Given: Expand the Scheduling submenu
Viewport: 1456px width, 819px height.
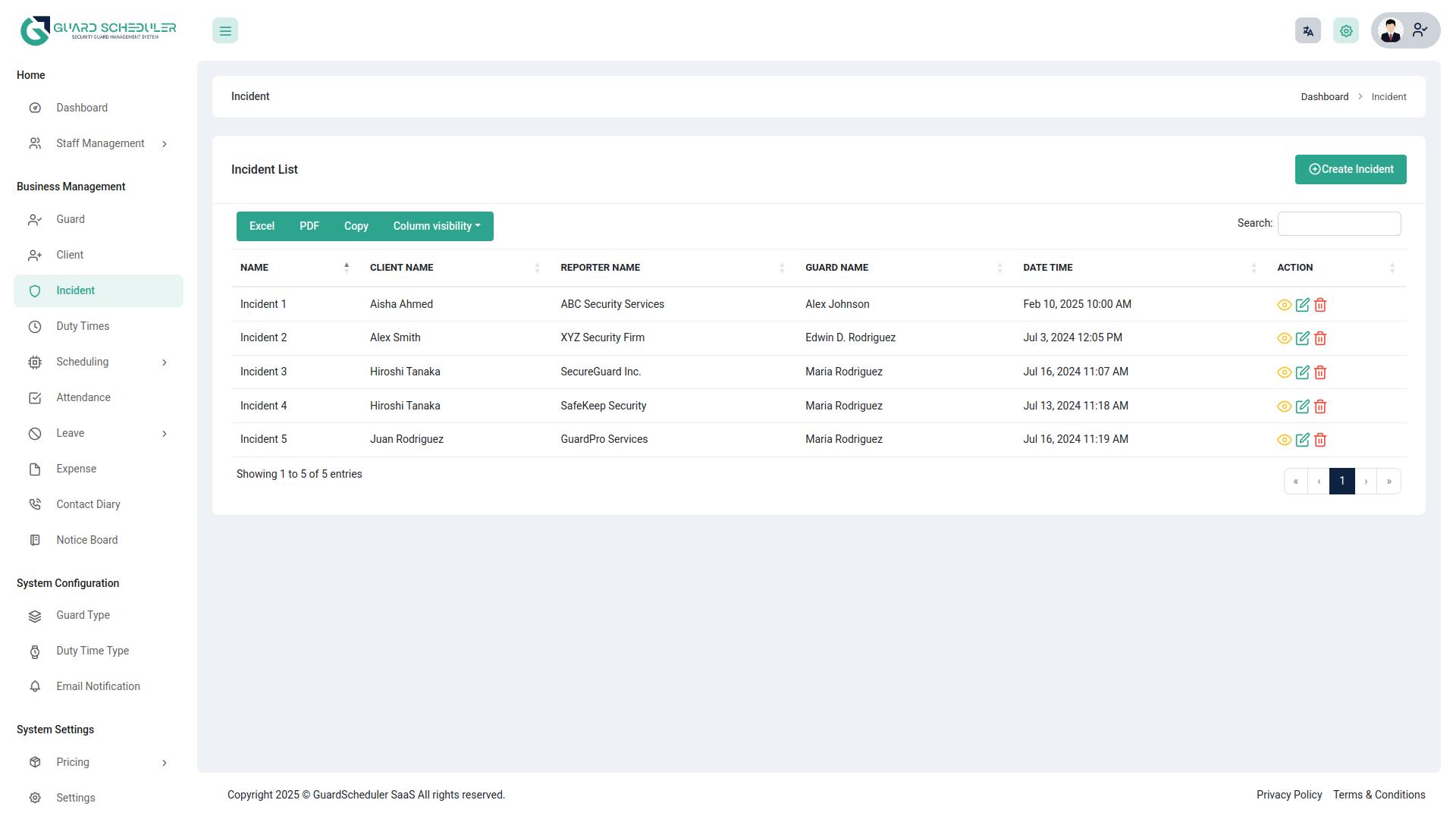Looking at the screenshot, I should (82, 362).
